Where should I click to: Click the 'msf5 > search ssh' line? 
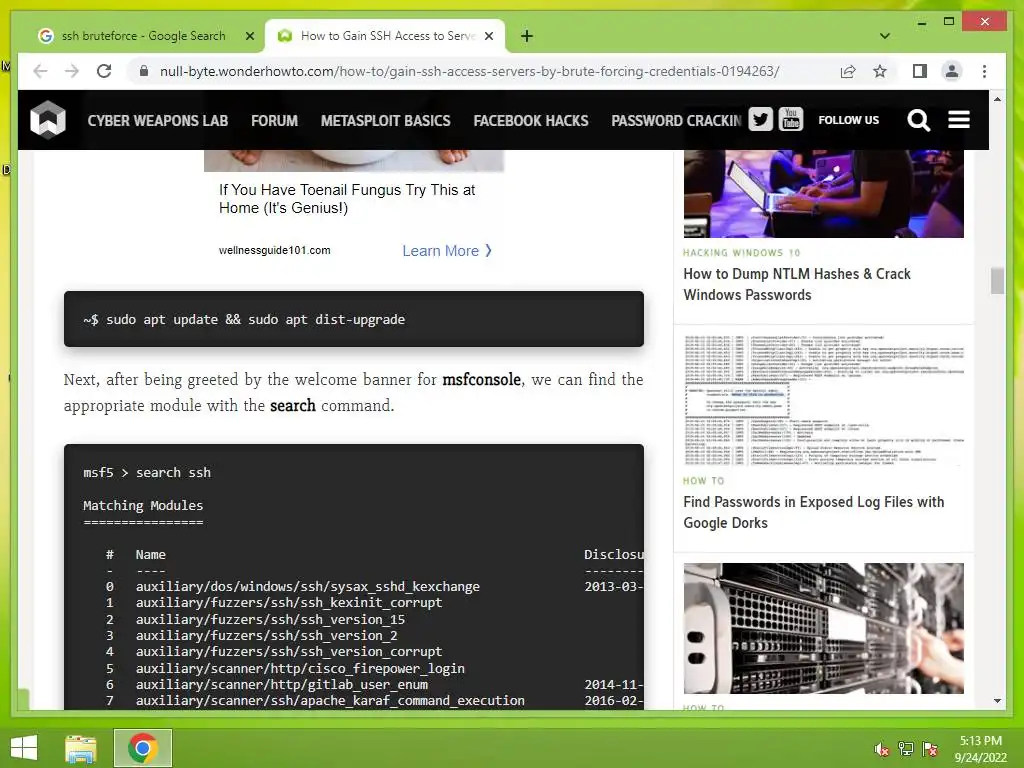(147, 472)
